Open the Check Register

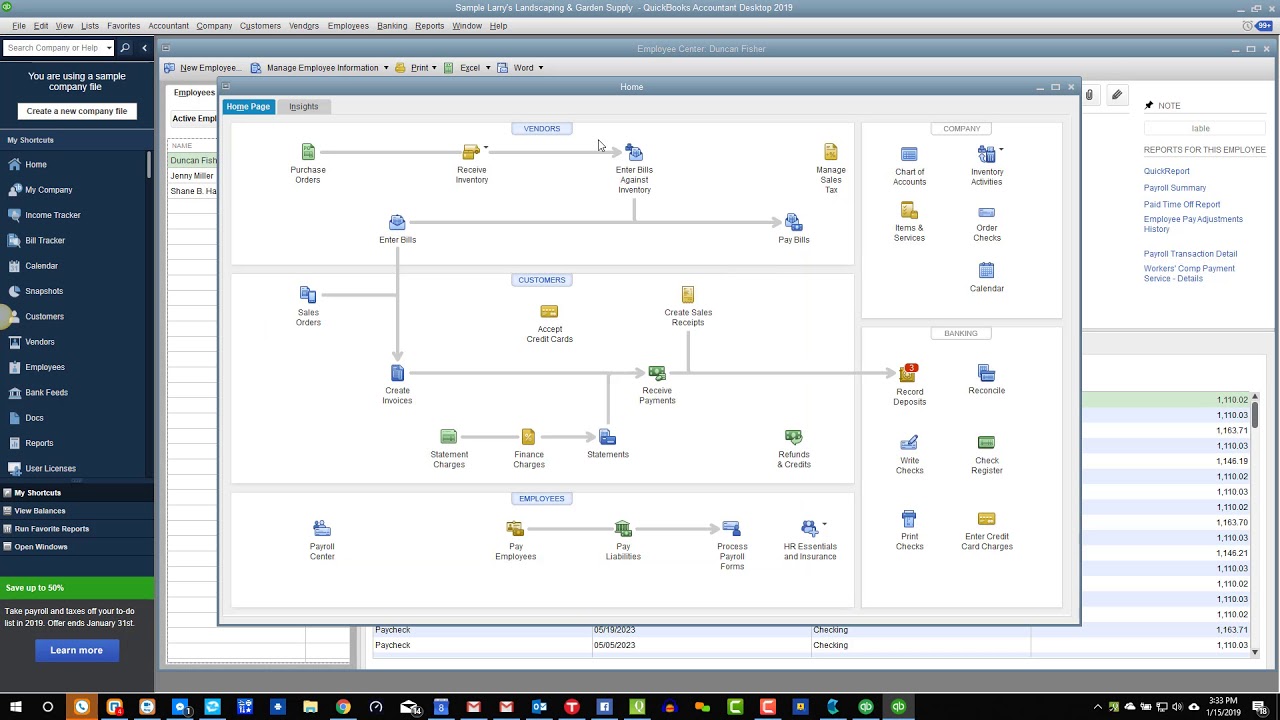(x=986, y=443)
